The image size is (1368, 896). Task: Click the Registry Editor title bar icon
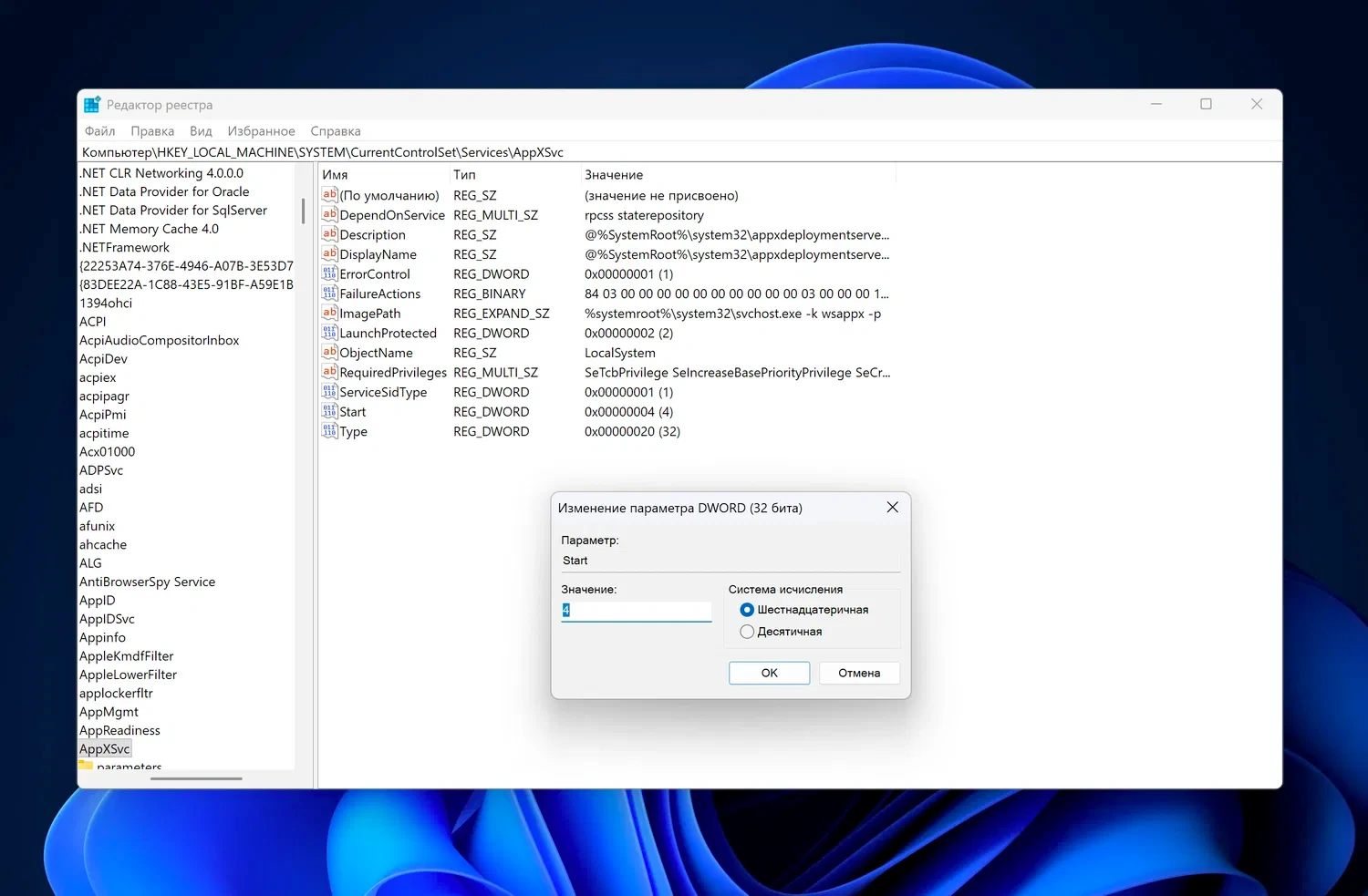pos(91,104)
